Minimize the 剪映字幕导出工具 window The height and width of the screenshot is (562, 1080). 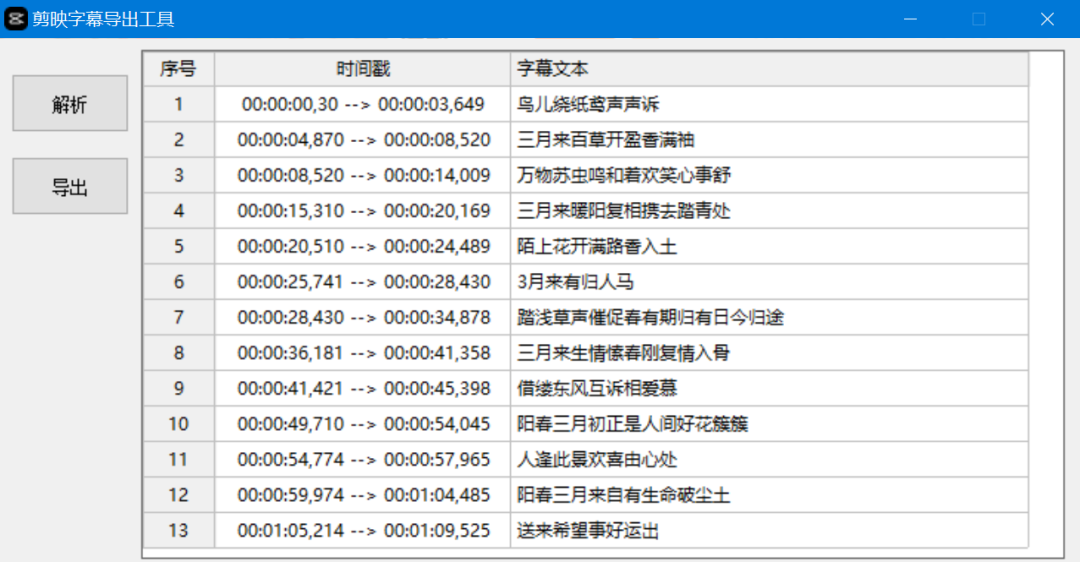(x=910, y=19)
